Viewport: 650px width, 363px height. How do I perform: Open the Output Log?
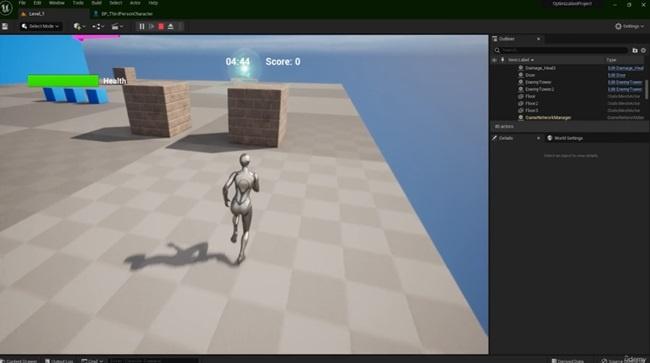point(59,361)
